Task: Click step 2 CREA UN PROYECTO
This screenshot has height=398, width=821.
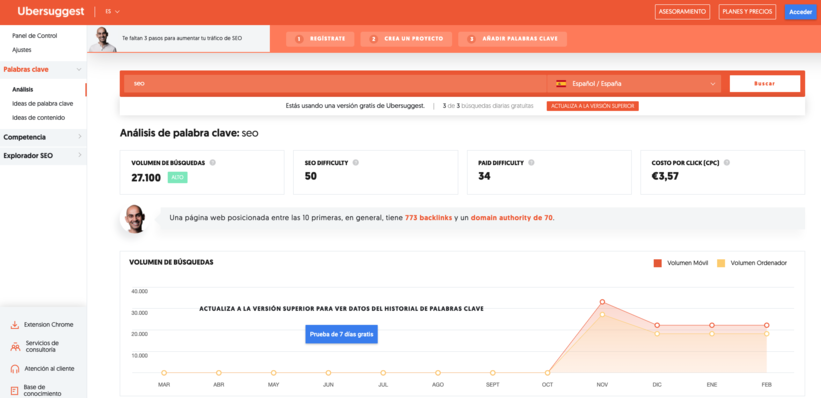Action: (x=406, y=39)
